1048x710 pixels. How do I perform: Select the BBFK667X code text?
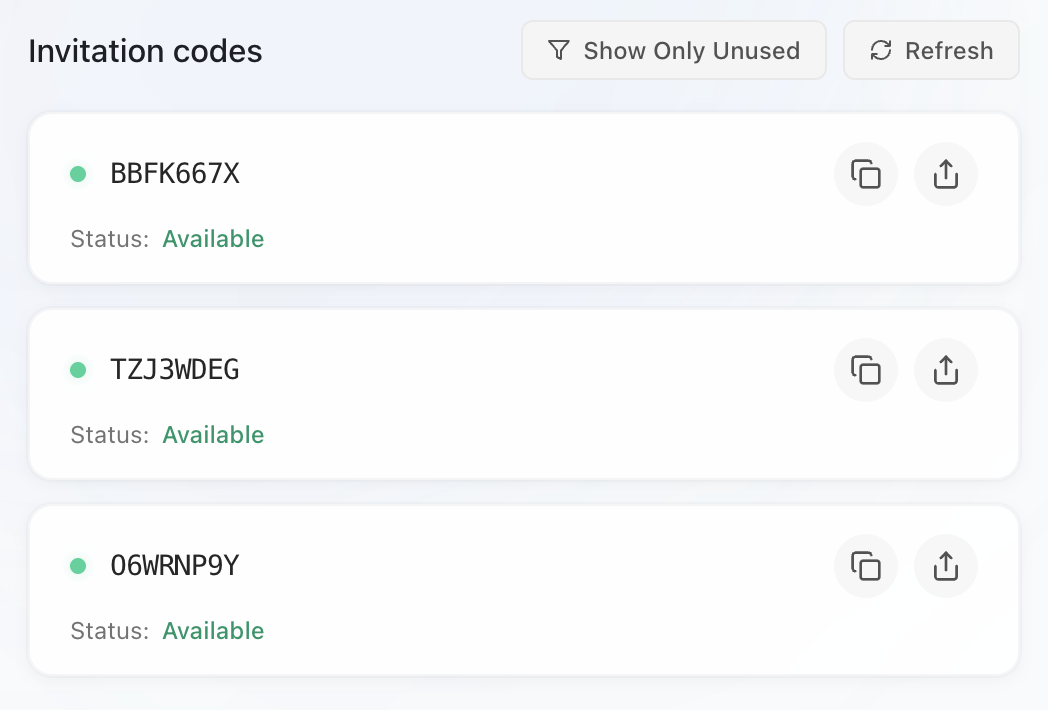coord(175,174)
